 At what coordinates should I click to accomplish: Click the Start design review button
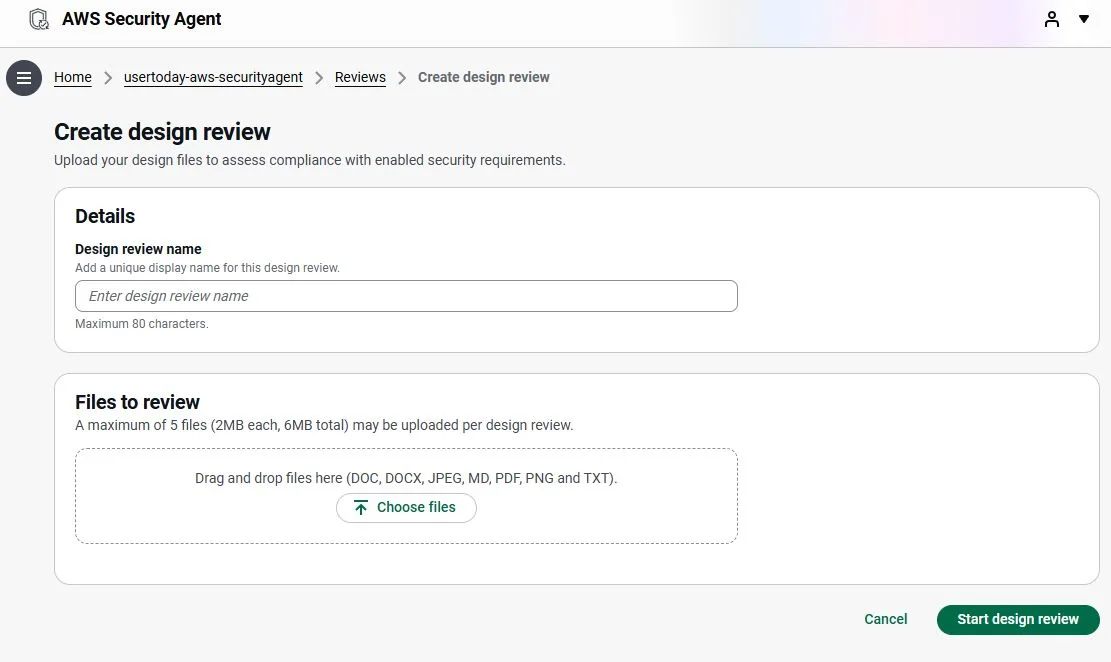1018,619
